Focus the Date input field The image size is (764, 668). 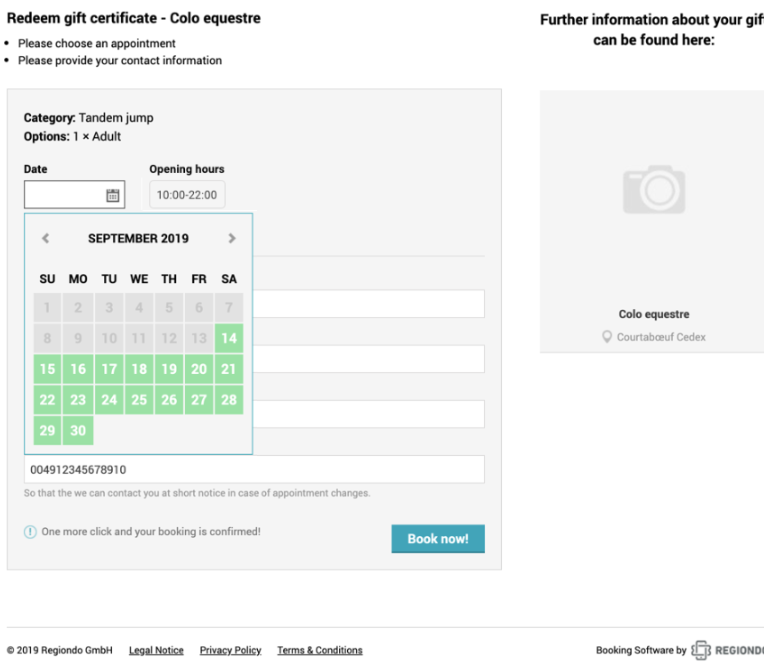coord(75,195)
